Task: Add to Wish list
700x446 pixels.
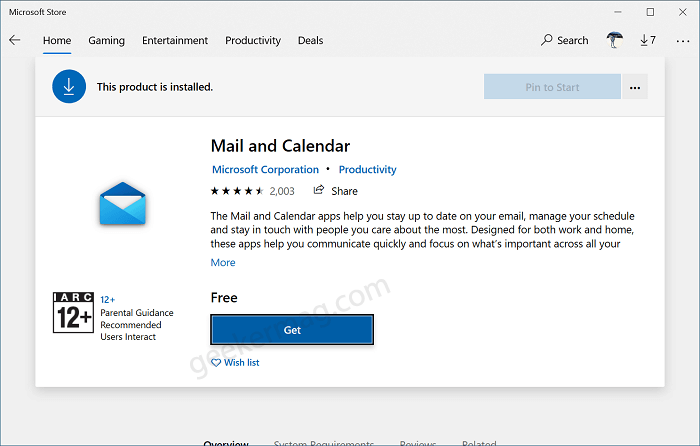Action: [x=235, y=363]
